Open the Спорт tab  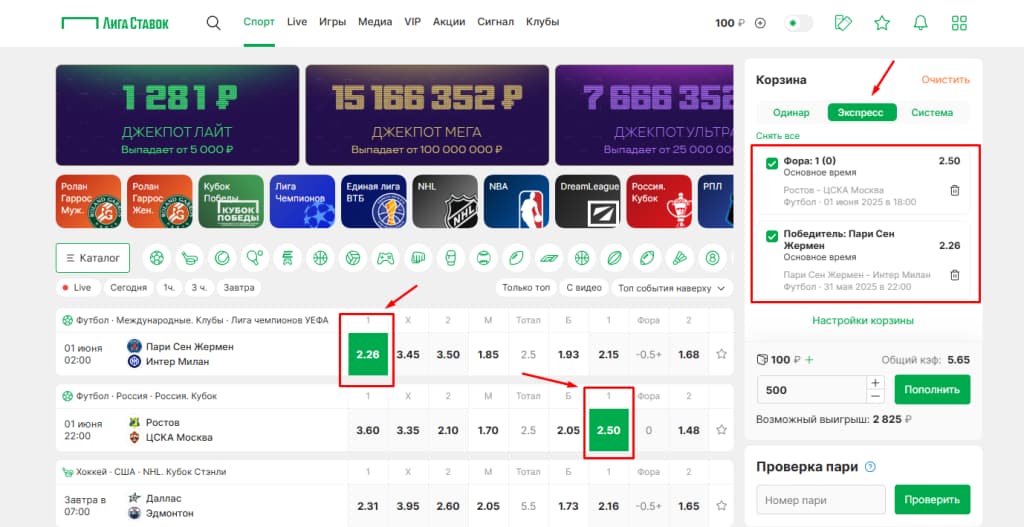click(x=259, y=22)
